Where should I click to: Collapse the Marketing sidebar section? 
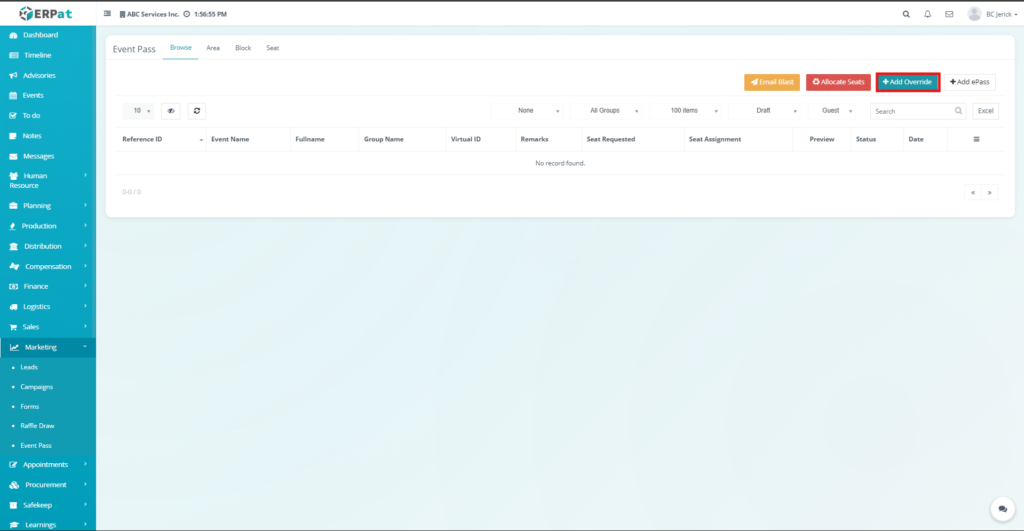click(47, 347)
